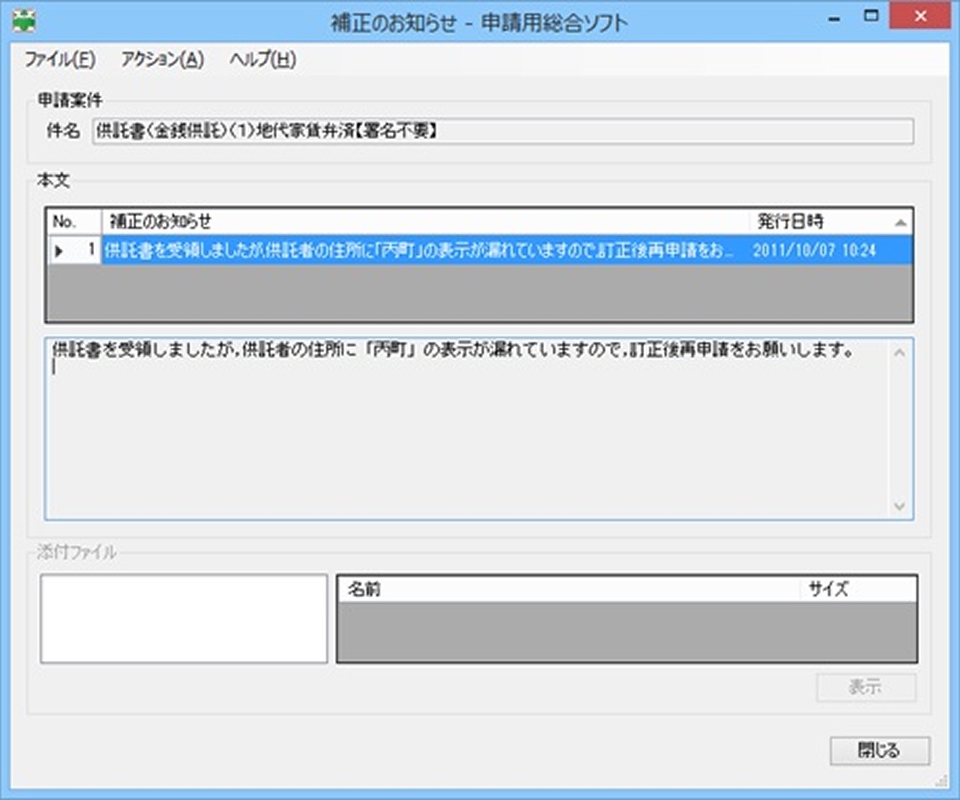This screenshot has height=800, width=960.
Task: Click the empty attachment file list box
Action: [183, 618]
